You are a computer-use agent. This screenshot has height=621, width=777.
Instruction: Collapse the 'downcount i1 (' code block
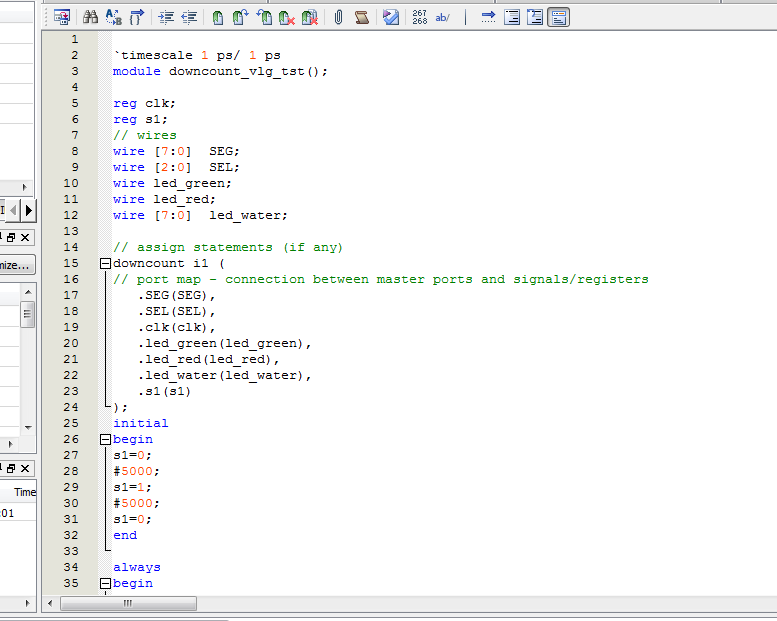pos(104,263)
